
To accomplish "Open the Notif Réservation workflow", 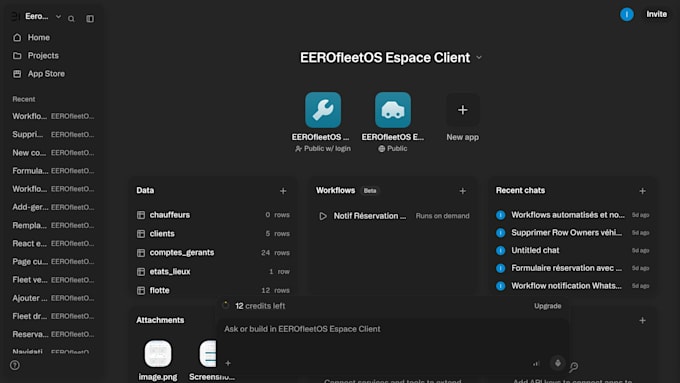I will pos(394,216).
